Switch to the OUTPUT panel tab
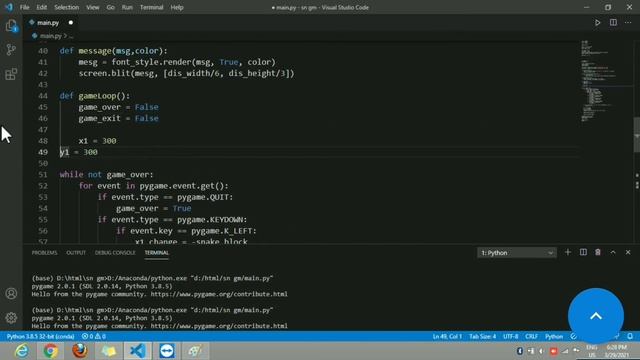Viewport: 640px width, 360px height. [76, 253]
